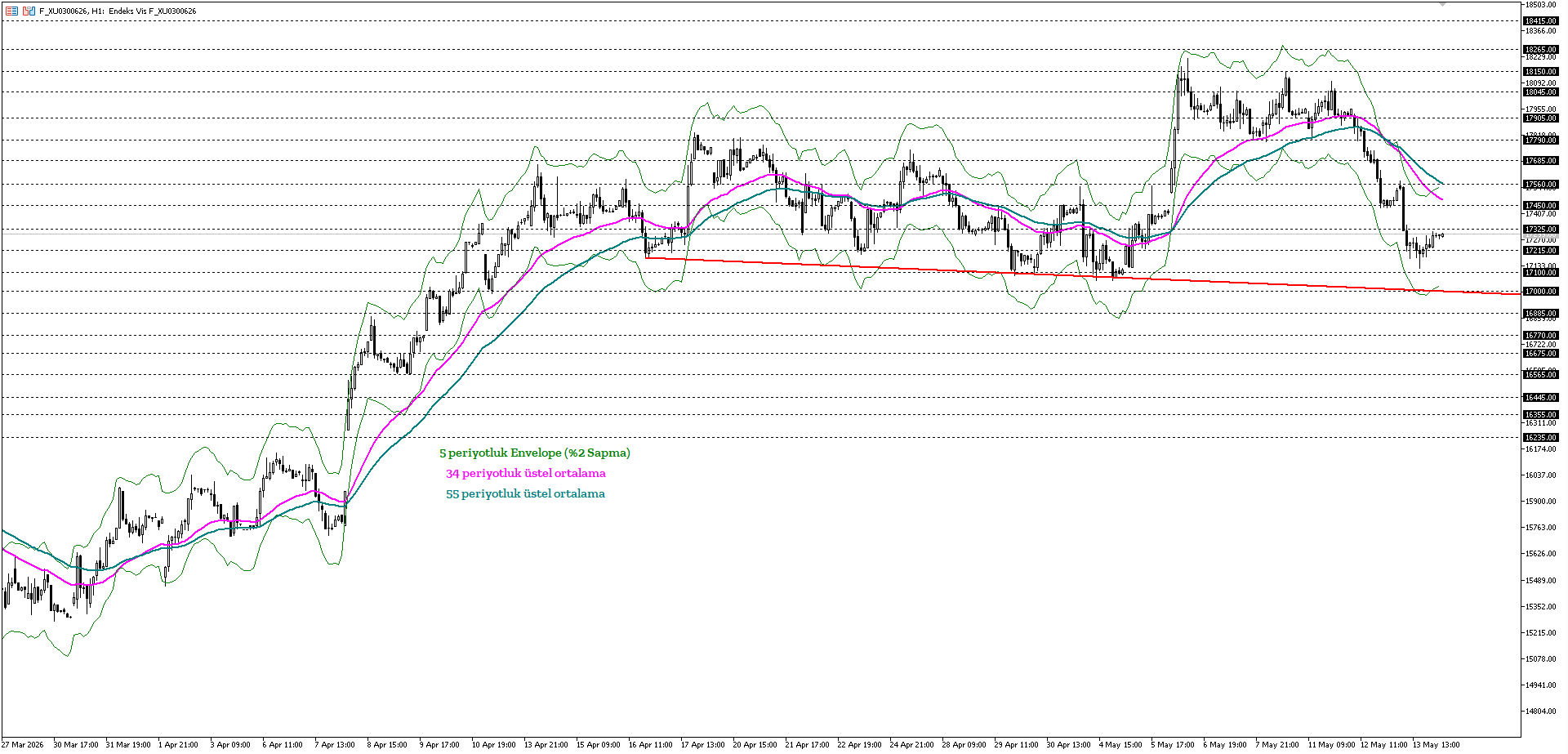This screenshot has height=754, width=1568.
Task: Click the '27 Mar 2026' date on time axis
Action: click(x=22, y=745)
